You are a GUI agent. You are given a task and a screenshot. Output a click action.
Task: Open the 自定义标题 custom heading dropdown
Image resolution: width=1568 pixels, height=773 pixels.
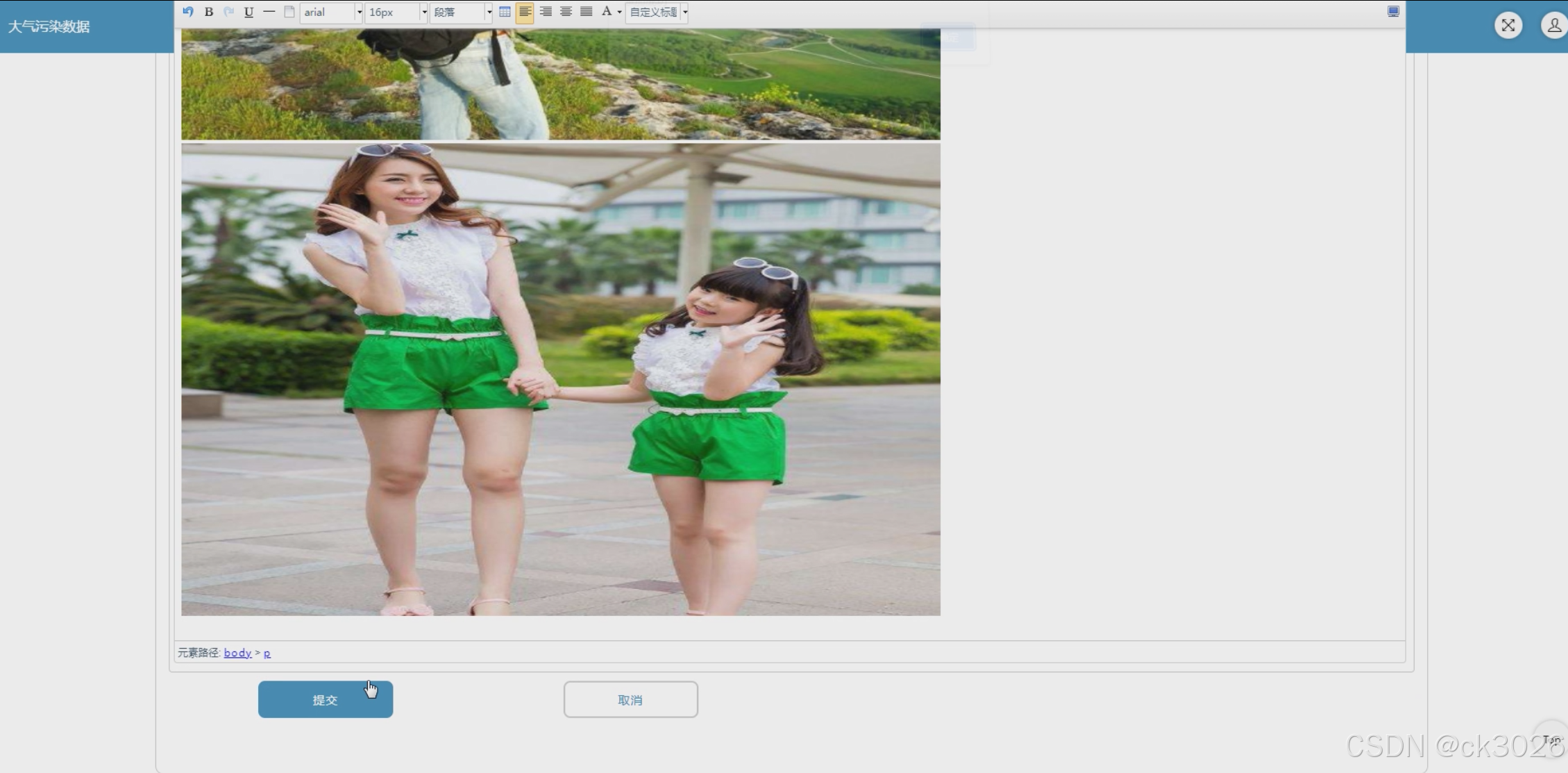coord(657,13)
